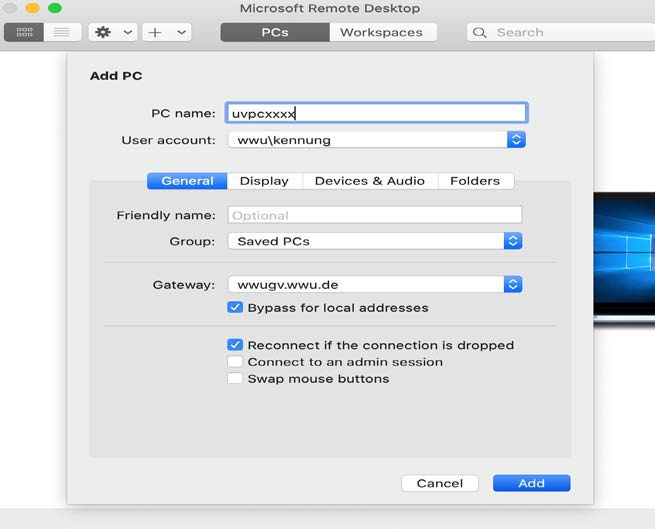
Task: Disable Bypass for local addresses
Action: click(x=235, y=308)
